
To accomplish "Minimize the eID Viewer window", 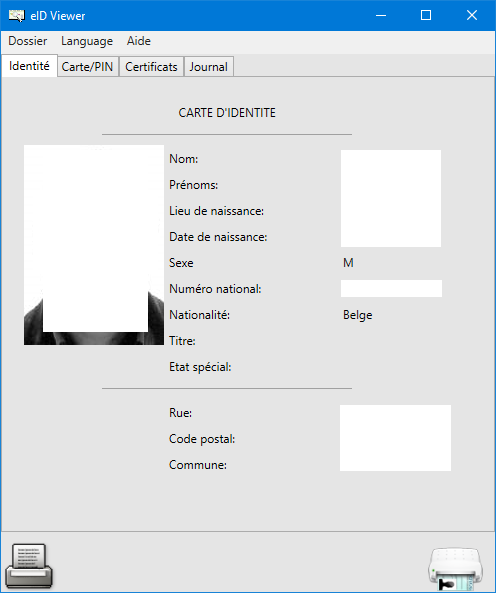I will click(381, 16).
